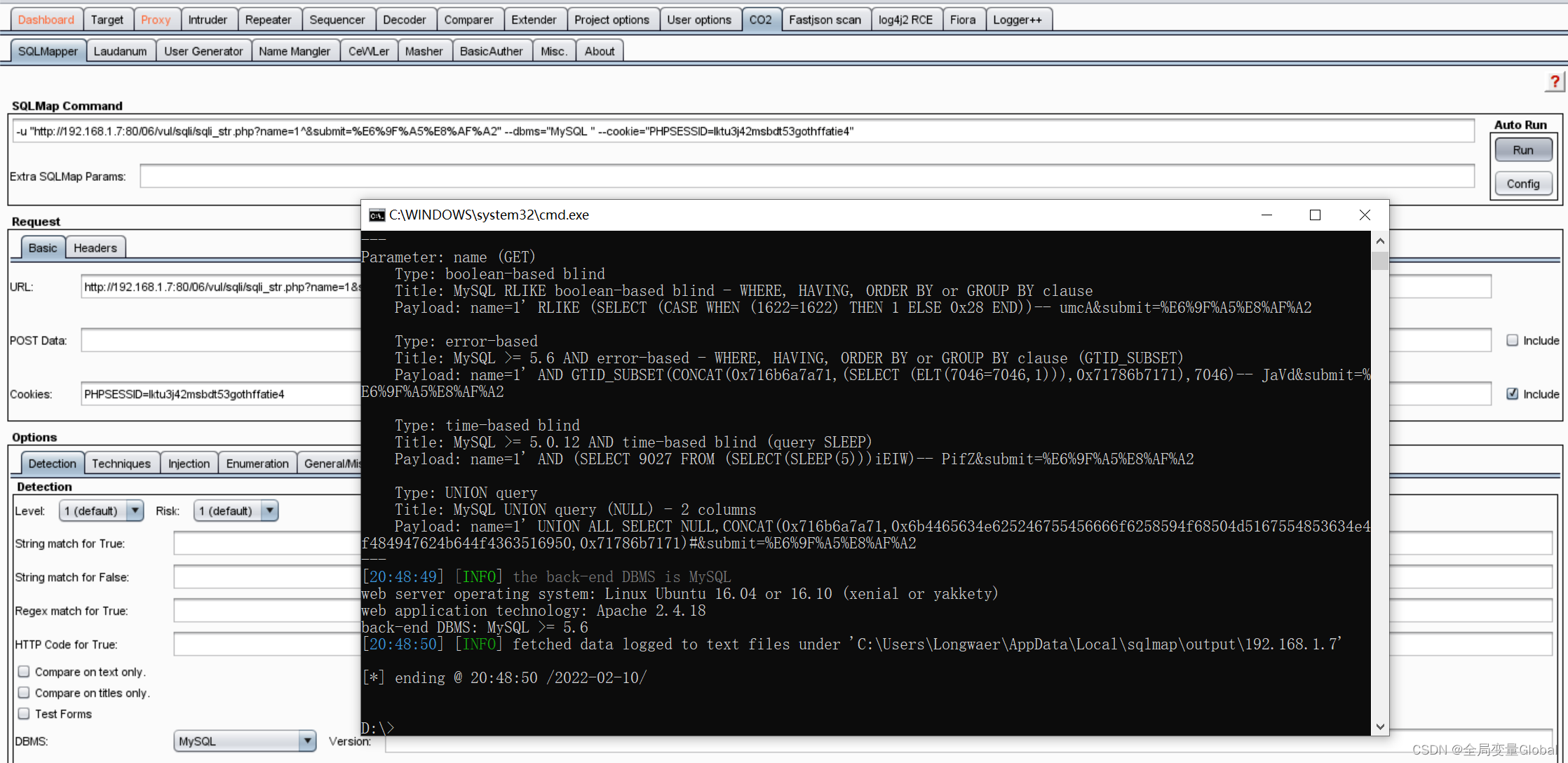Viewport: 1568px width, 763px height.
Task: Select the Repeater tab
Action: pyautogui.click(x=268, y=20)
